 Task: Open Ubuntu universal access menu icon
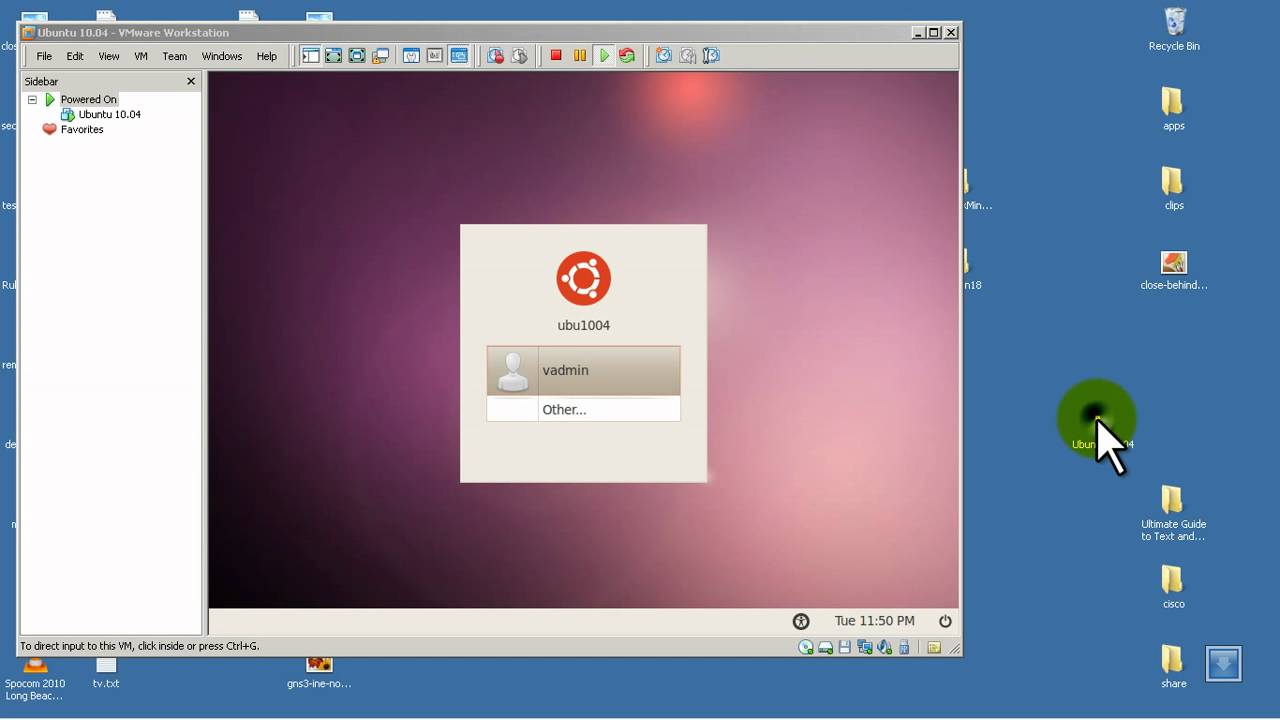(x=801, y=621)
